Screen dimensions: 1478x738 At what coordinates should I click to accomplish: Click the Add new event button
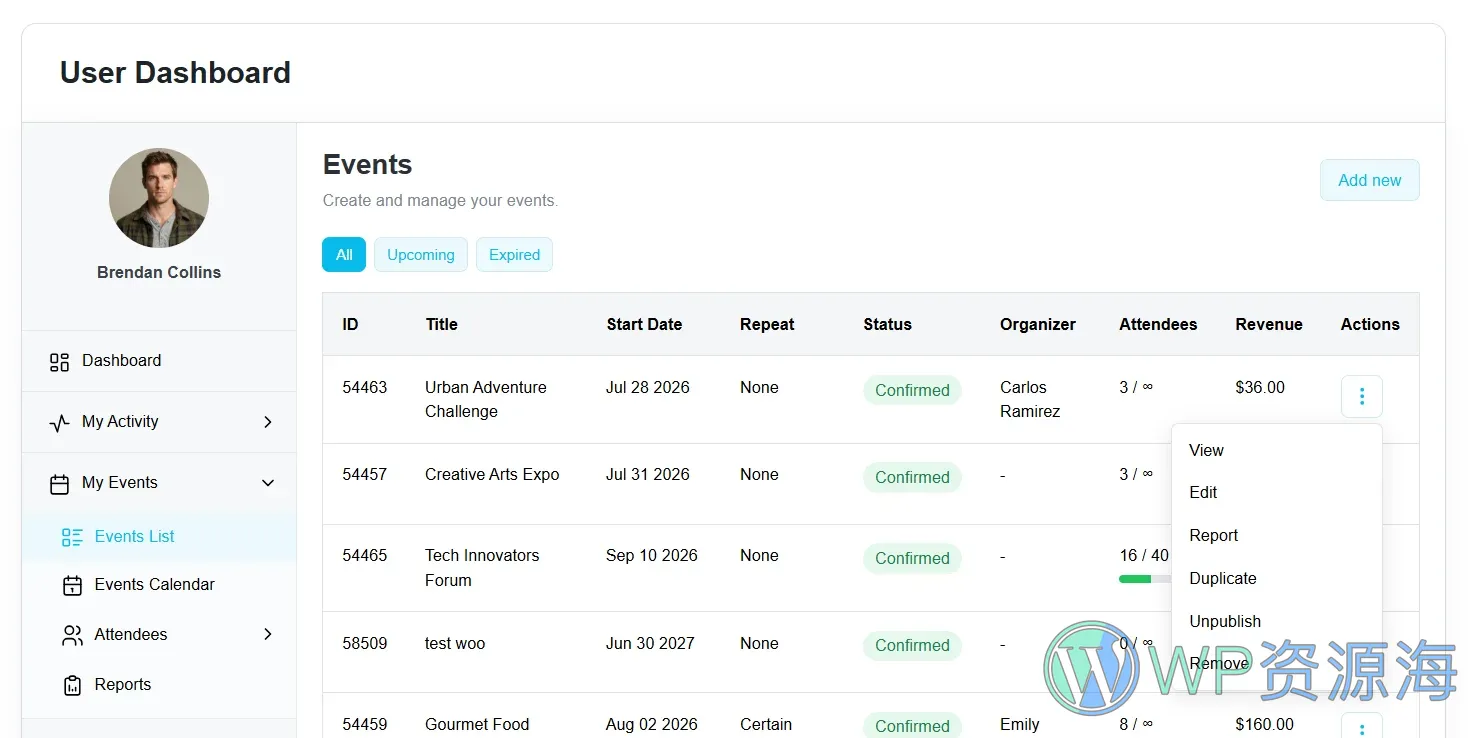pos(1369,180)
